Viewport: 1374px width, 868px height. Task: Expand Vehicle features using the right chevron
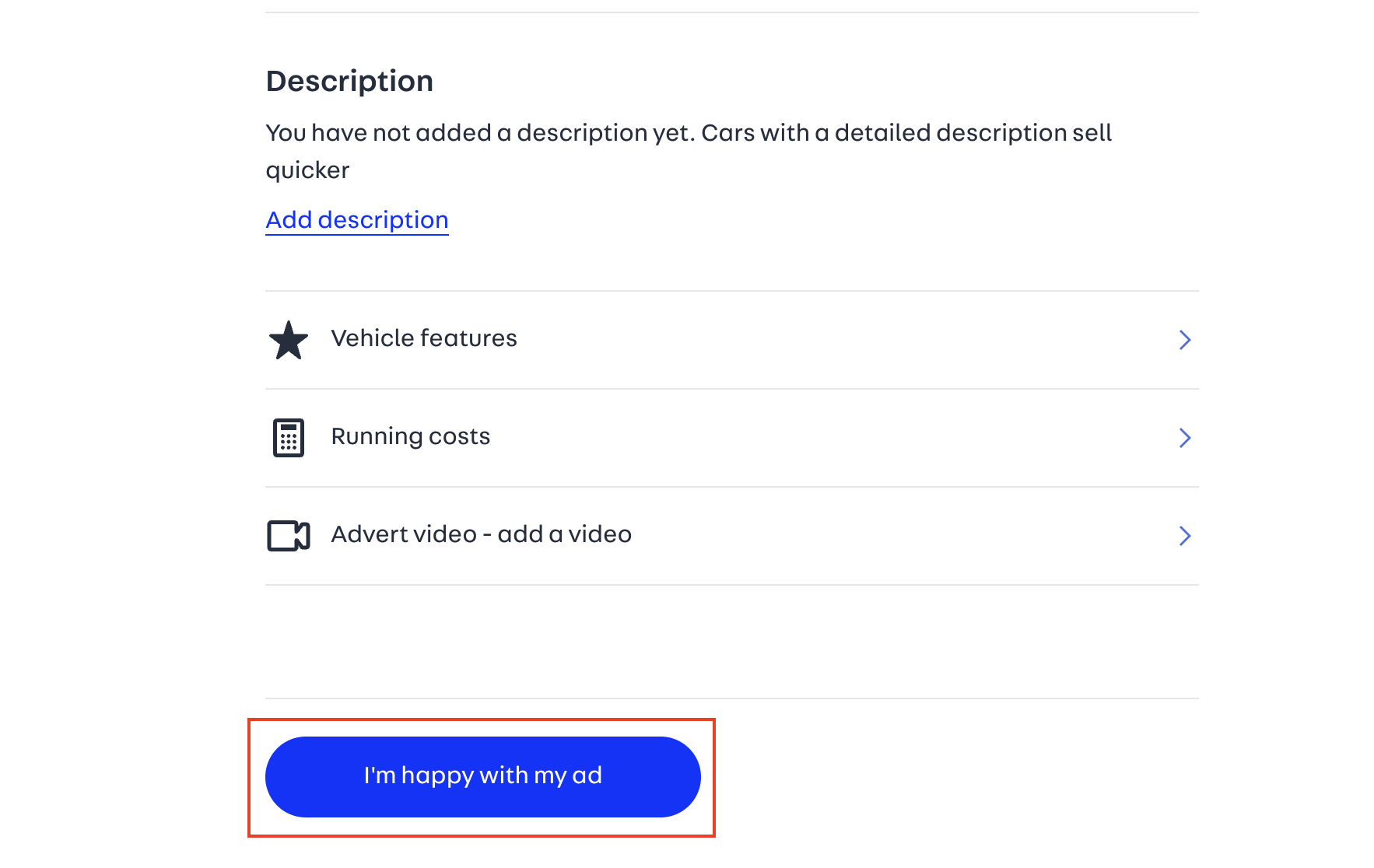[1184, 340]
